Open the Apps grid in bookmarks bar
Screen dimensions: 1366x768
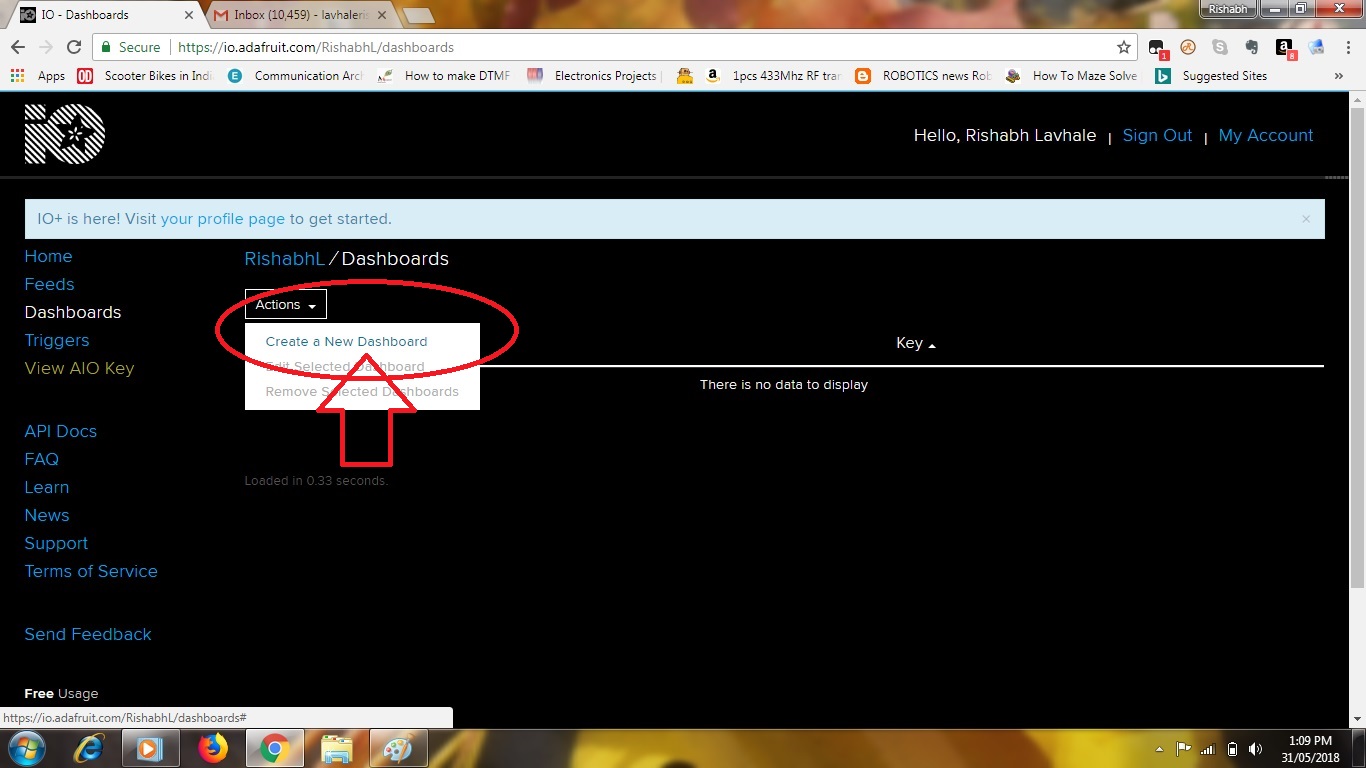click(x=37, y=76)
